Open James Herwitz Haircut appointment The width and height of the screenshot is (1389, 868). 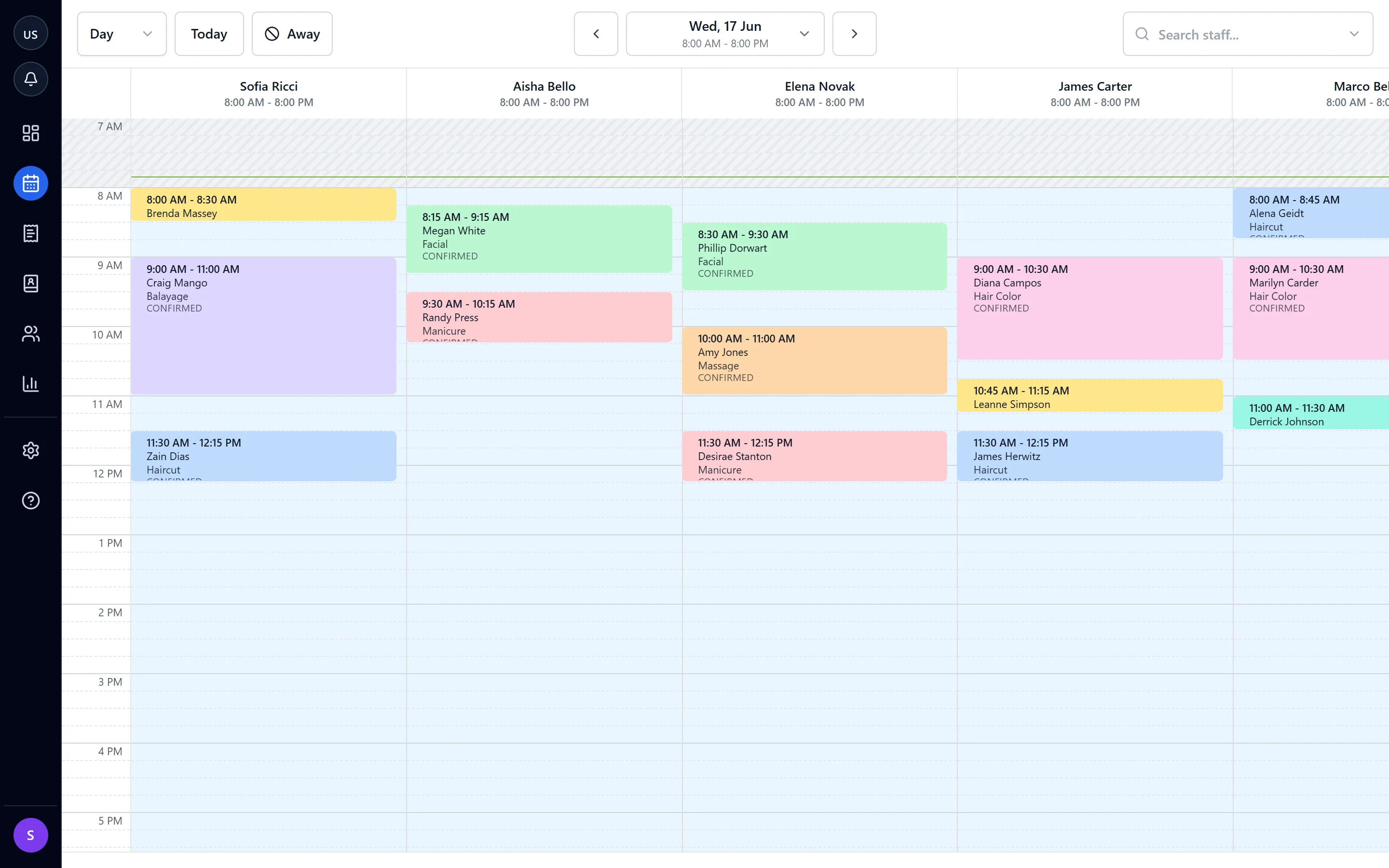(1090, 456)
